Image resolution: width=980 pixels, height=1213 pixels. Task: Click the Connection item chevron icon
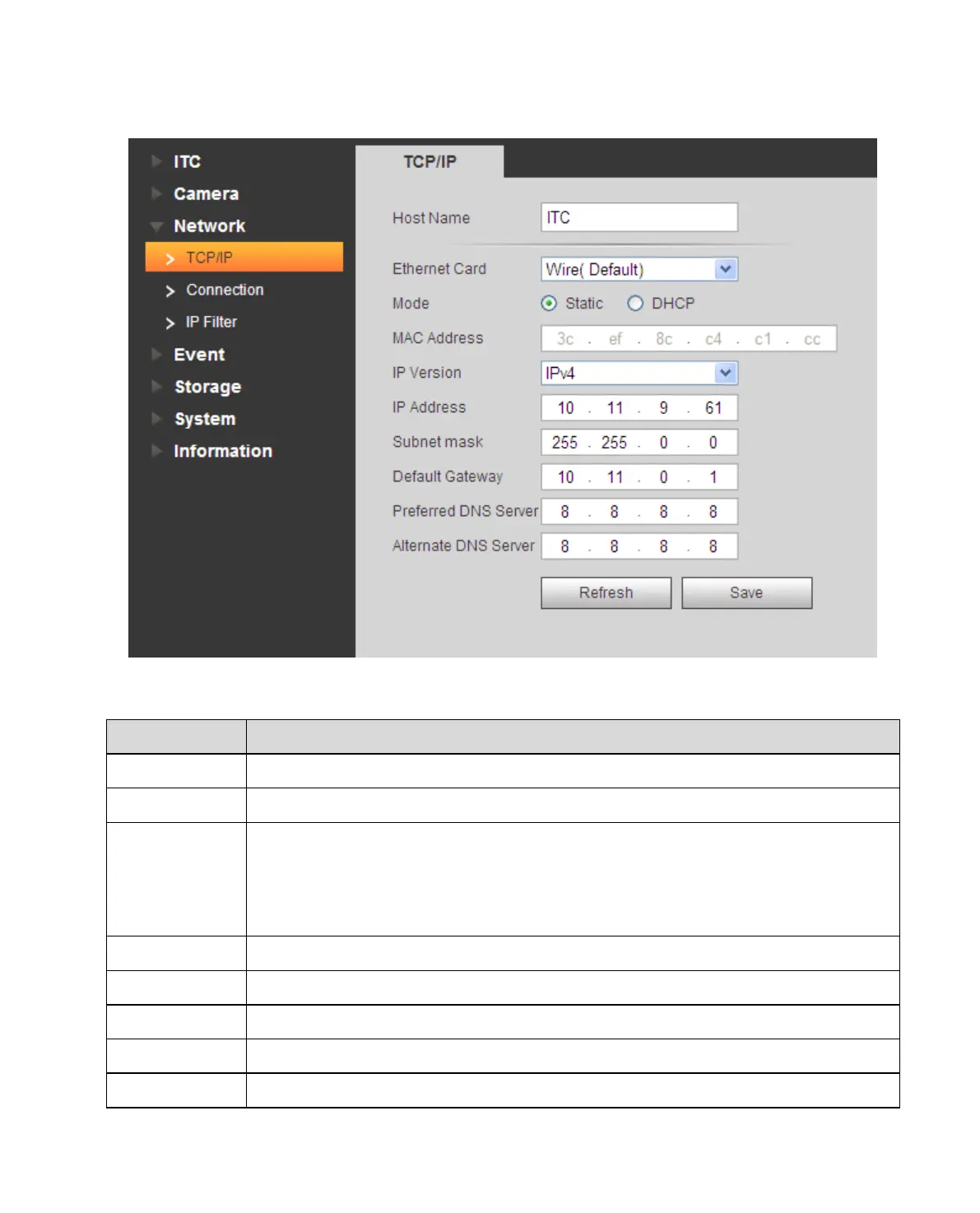[x=170, y=290]
